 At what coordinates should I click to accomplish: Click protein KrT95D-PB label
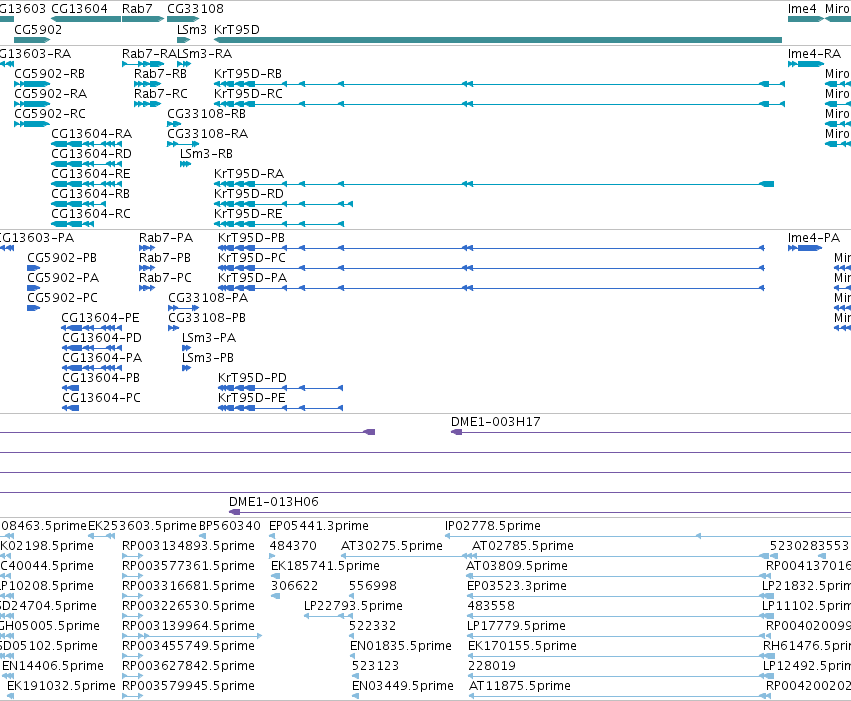click(x=251, y=238)
